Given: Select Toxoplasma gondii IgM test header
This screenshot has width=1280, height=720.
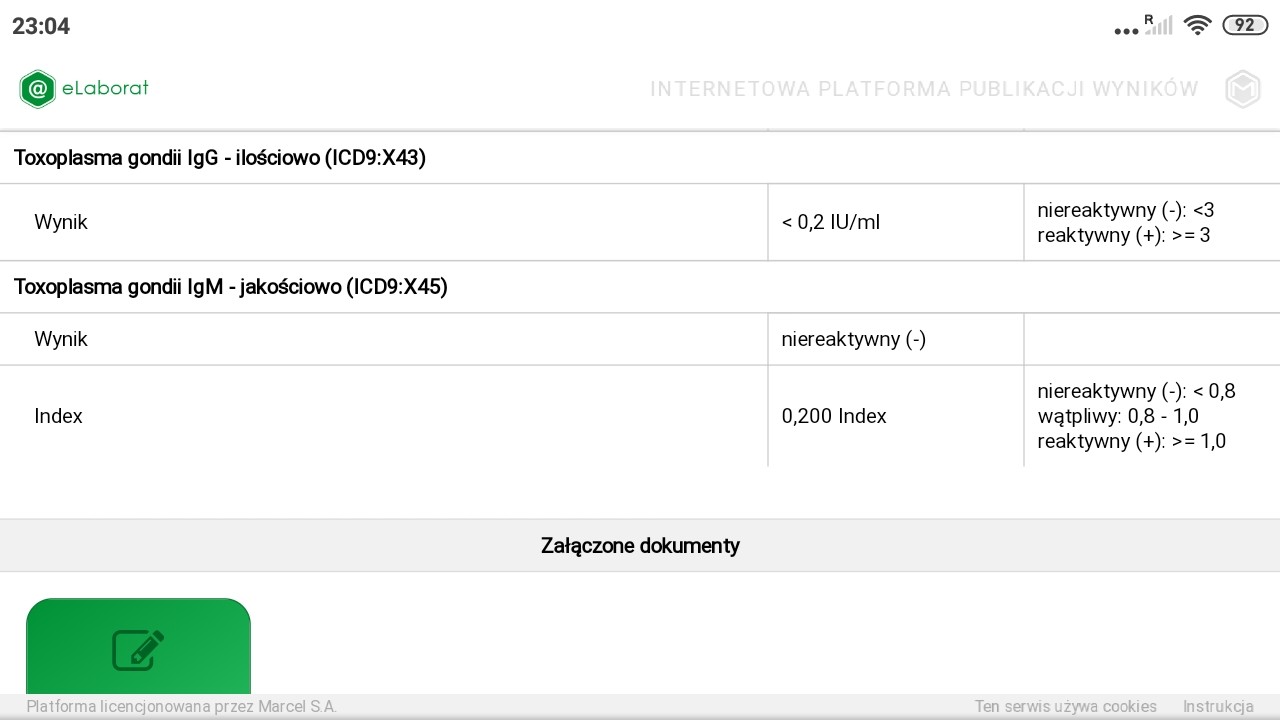Looking at the screenshot, I should pyautogui.click(x=231, y=287).
